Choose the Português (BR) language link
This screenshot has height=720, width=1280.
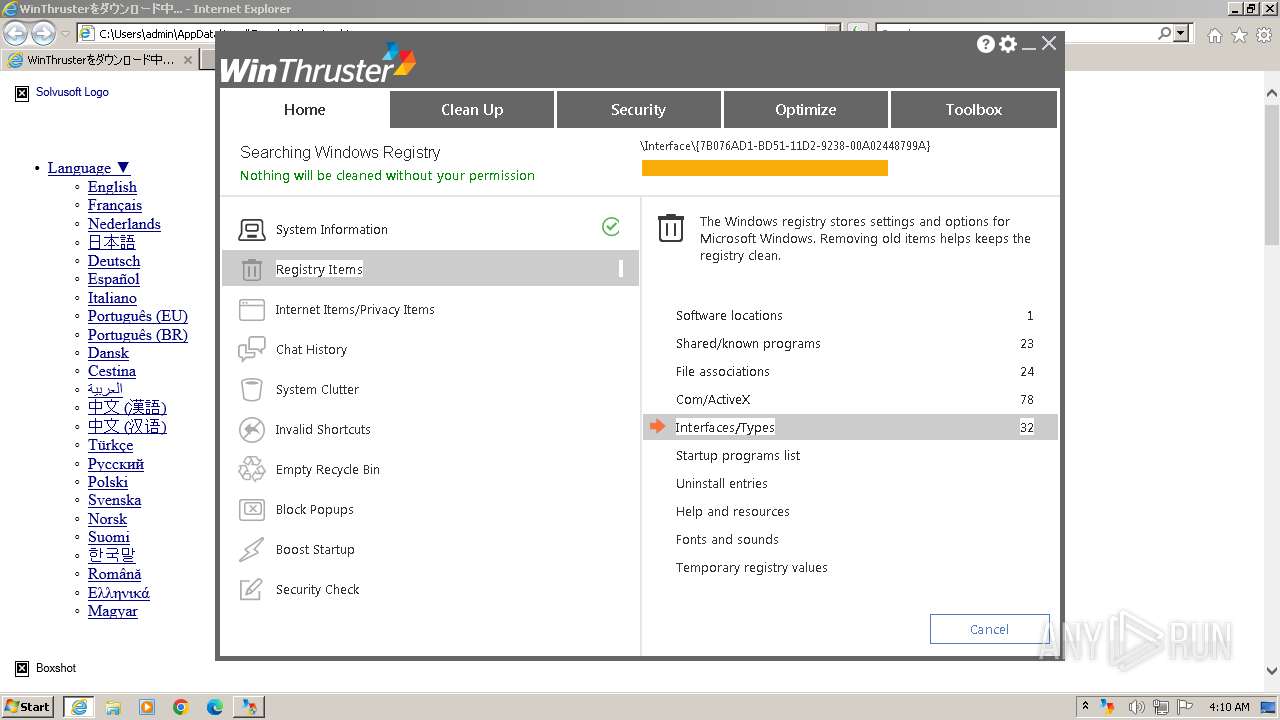click(x=138, y=335)
